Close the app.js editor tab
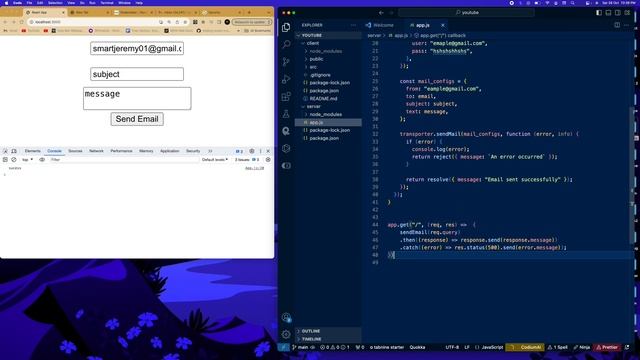The height and width of the screenshot is (360, 640). 443,25
